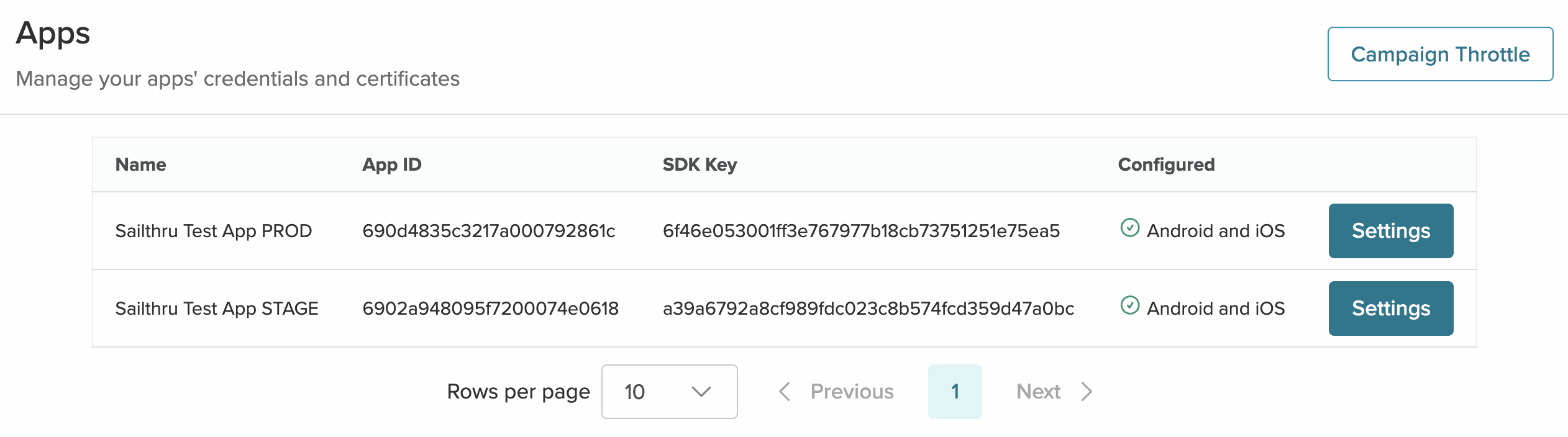Go to the Previous page

(x=851, y=392)
